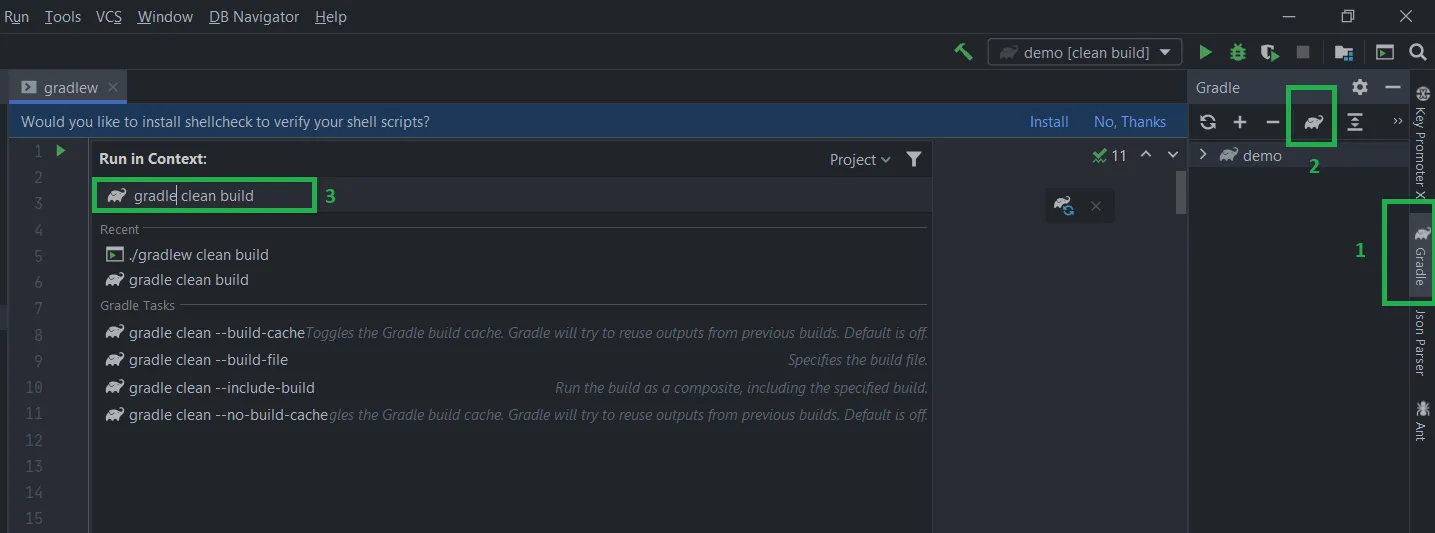Open Search Everywhere magnifier icon

(x=1417, y=52)
